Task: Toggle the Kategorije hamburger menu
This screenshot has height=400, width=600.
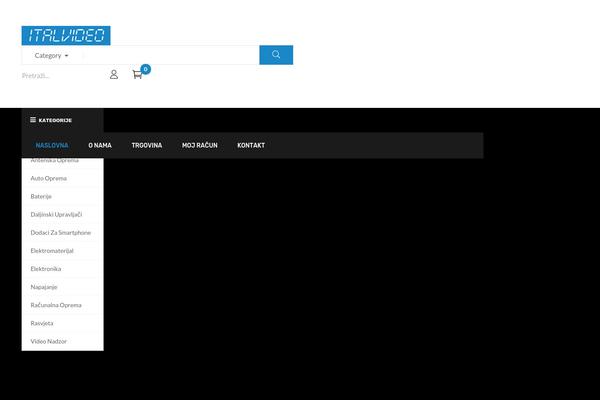Action: click(x=51, y=120)
